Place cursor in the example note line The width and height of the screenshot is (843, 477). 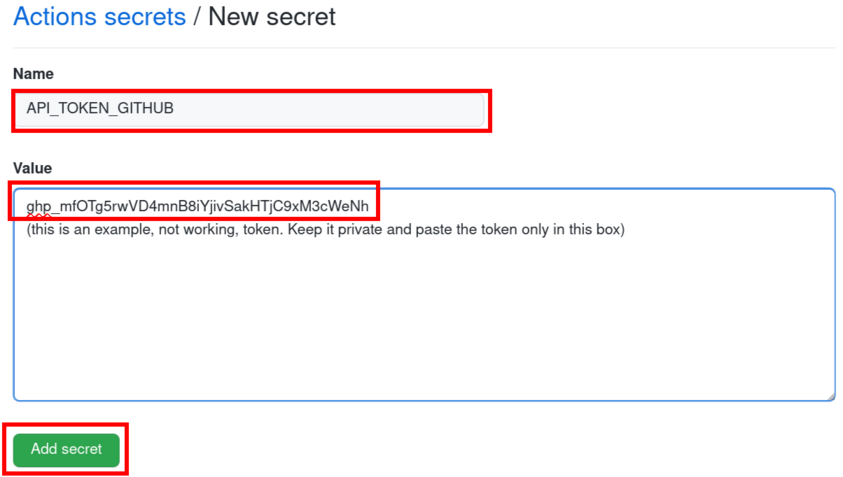325,230
